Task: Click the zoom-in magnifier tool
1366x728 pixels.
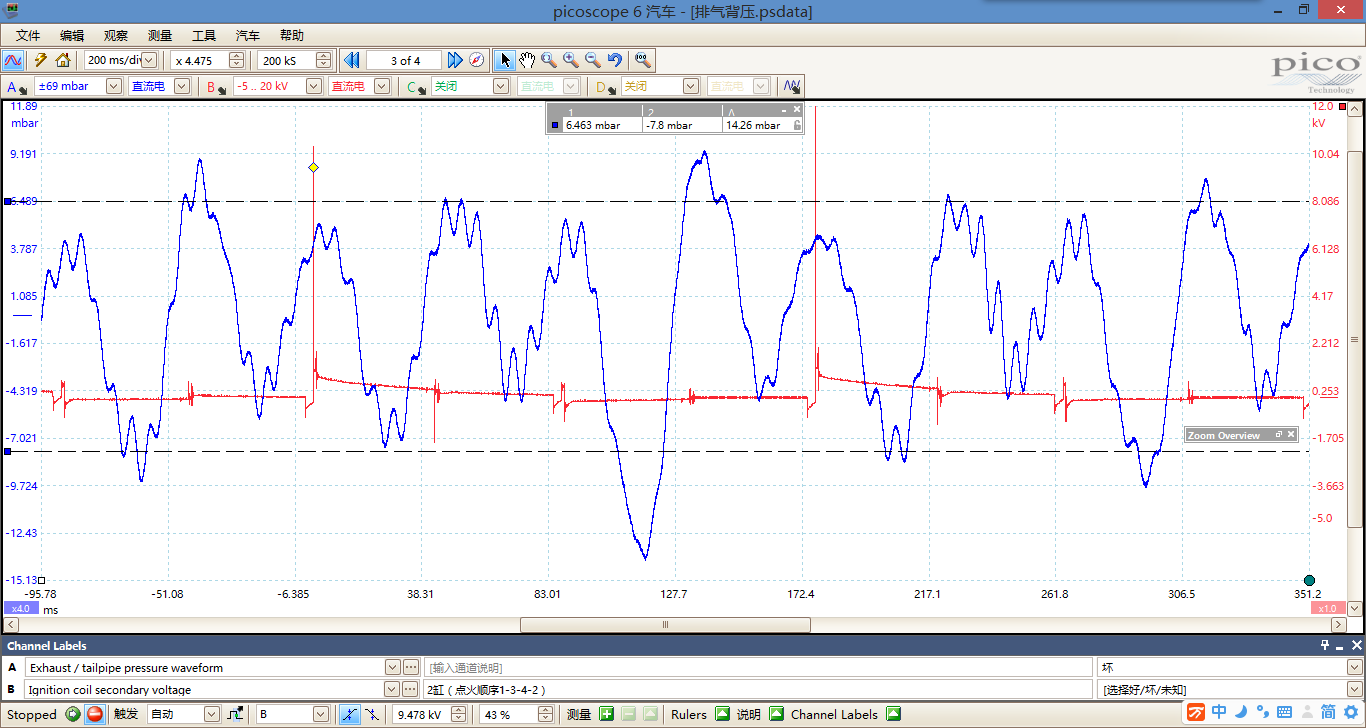Action: [571, 60]
